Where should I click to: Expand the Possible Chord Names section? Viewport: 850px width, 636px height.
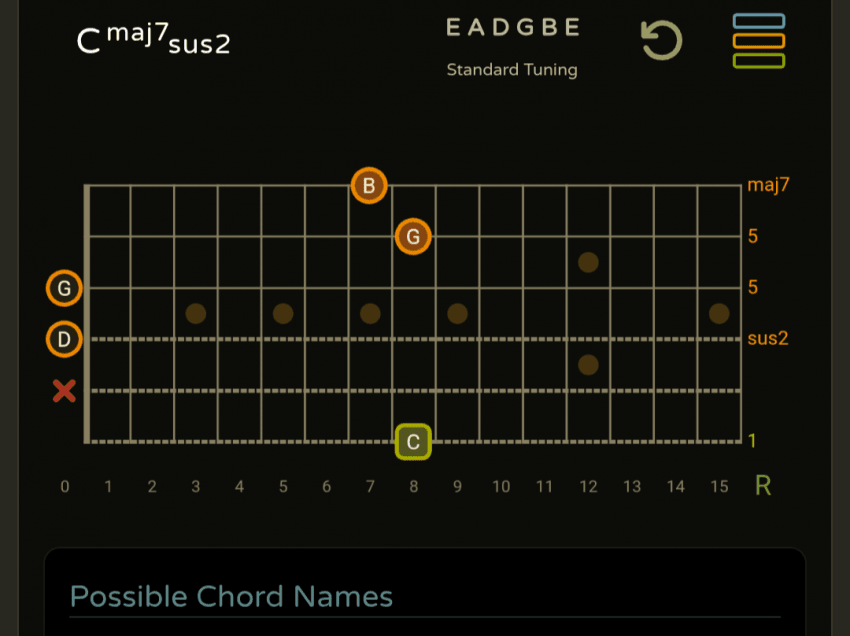[x=231, y=597]
